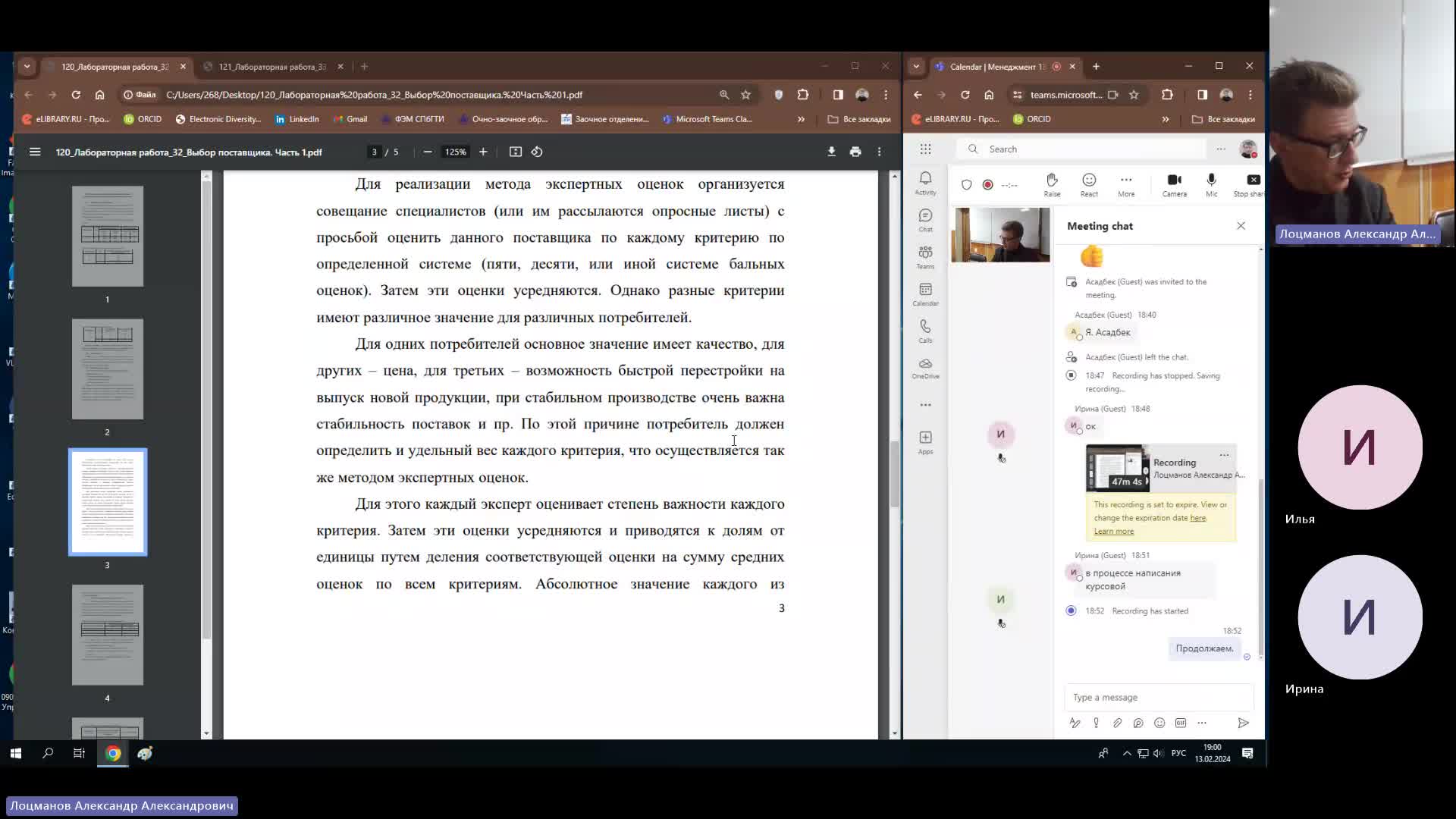1456x819 pixels.
Task: Stop sharing the screen in Teams
Action: (1250, 184)
